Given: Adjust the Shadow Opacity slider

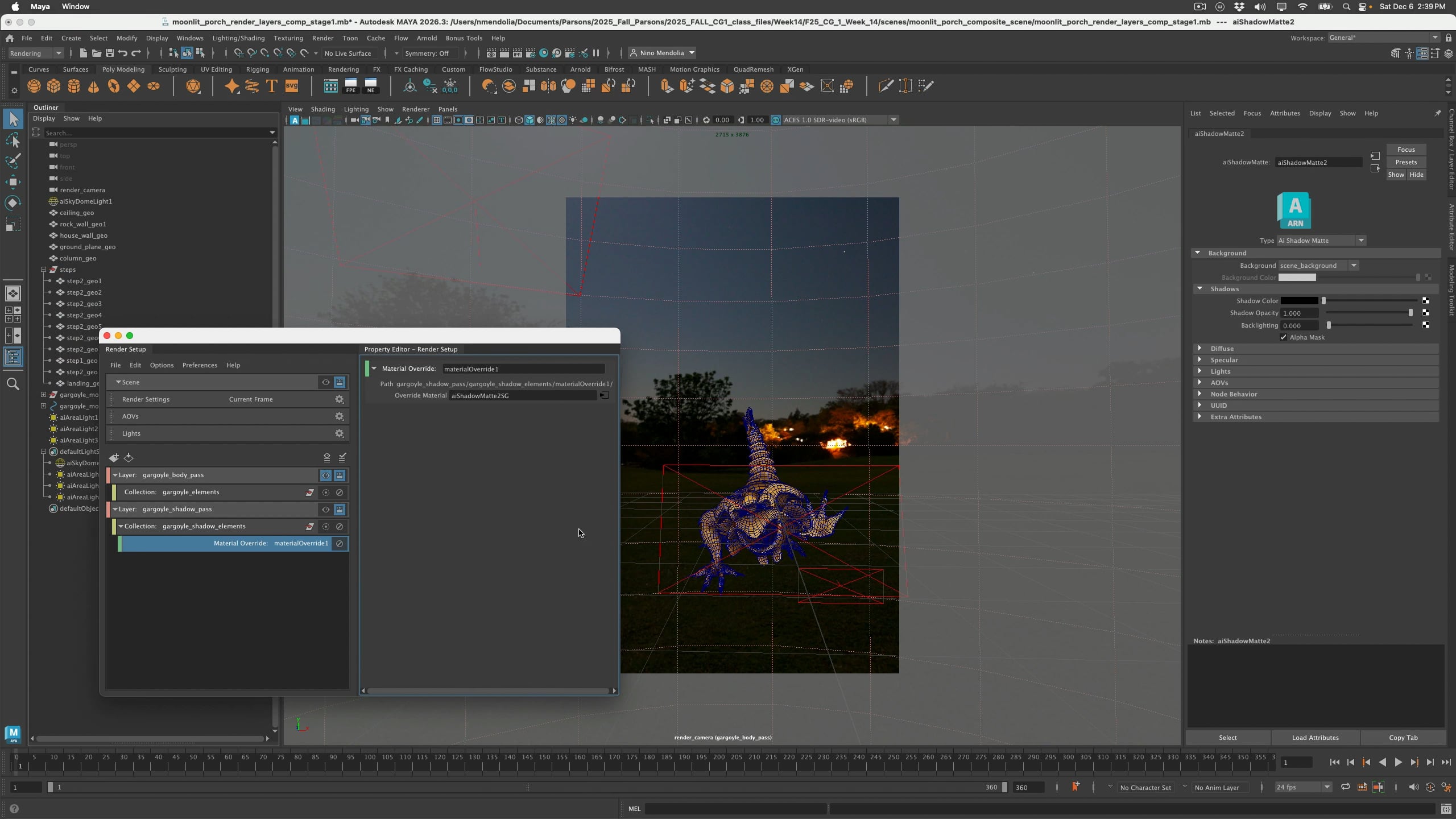Looking at the screenshot, I should tap(1410, 313).
